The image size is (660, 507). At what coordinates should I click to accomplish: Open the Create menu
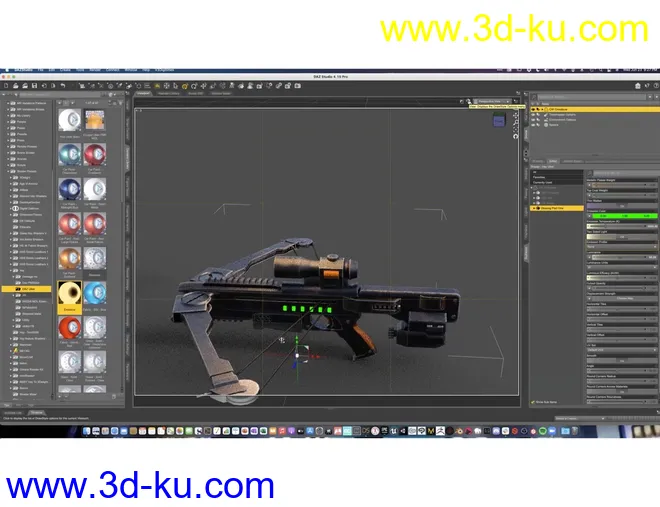click(x=65, y=70)
